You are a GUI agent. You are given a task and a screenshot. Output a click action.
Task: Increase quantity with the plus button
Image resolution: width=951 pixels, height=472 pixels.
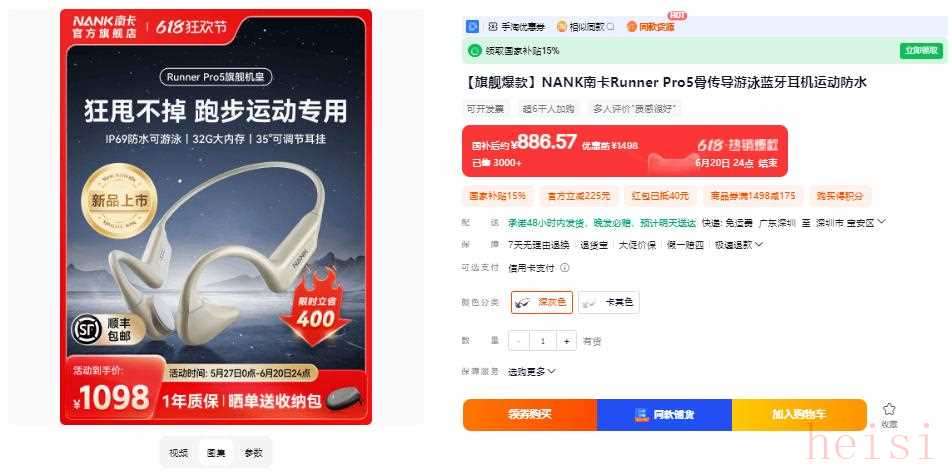click(566, 342)
